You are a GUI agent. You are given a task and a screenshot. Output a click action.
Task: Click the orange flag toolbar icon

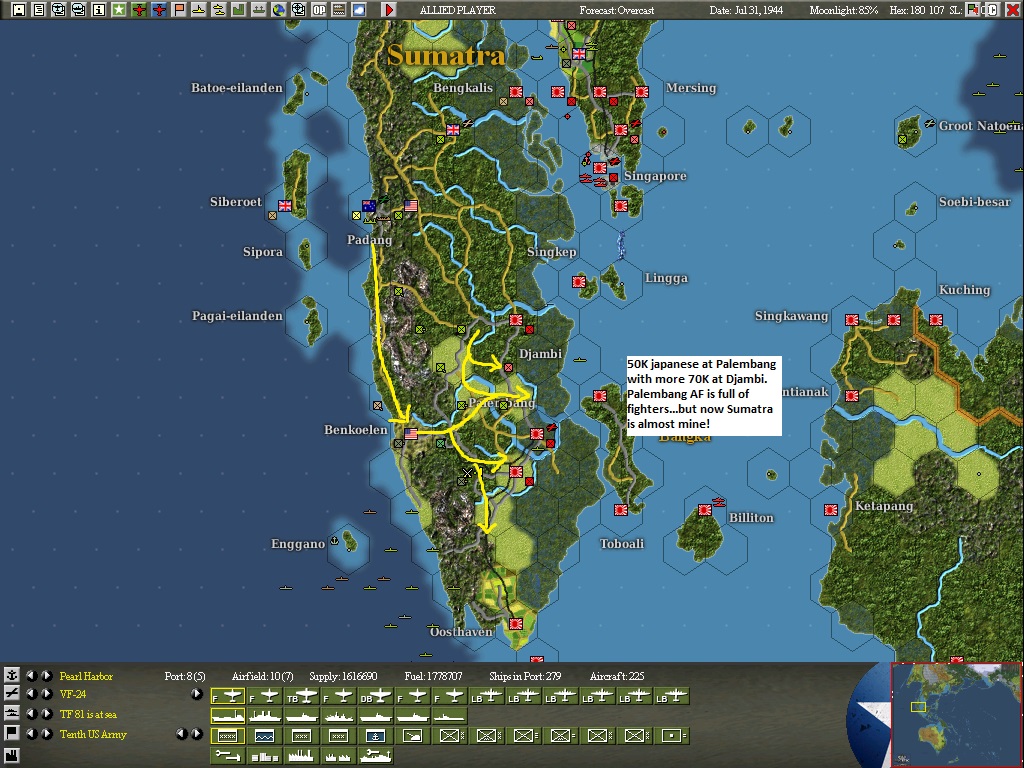[x=178, y=10]
